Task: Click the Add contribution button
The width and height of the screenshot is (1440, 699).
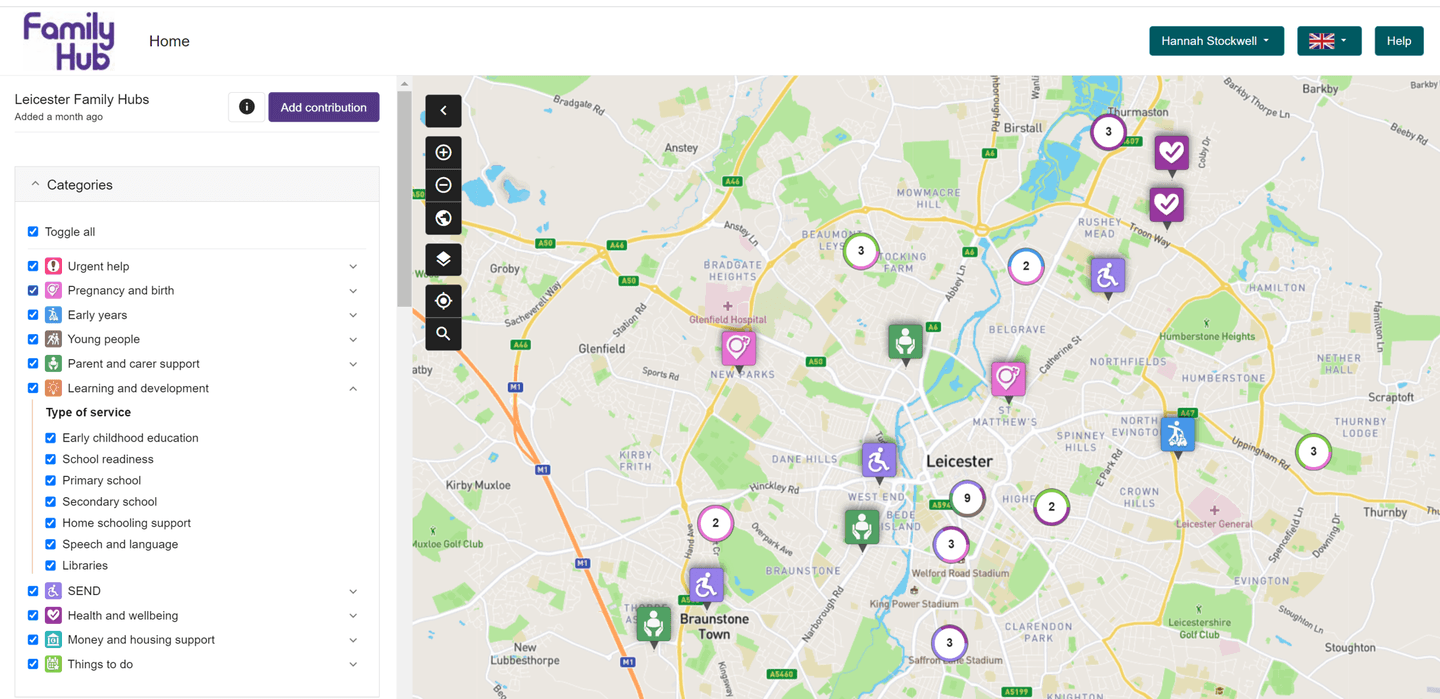Action: pos(323,107)
